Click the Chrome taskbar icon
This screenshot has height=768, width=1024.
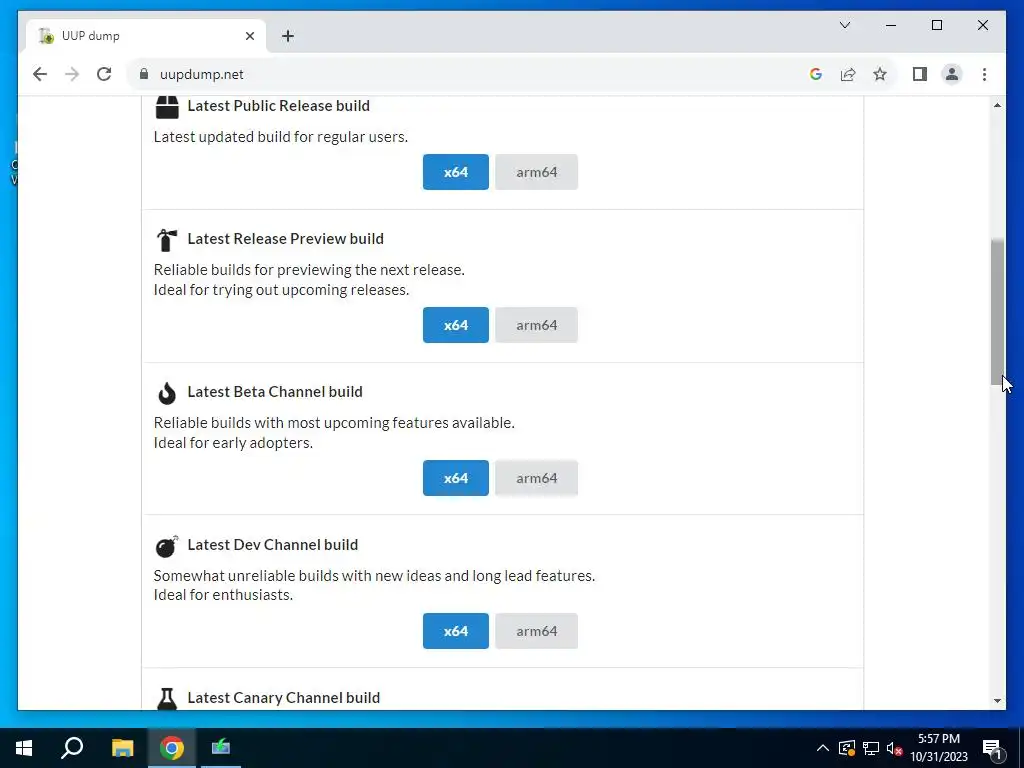tap(172, 748)
